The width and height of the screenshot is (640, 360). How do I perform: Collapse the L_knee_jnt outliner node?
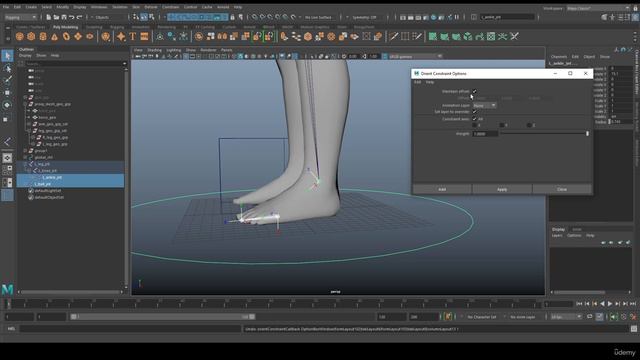pos(29,171)
